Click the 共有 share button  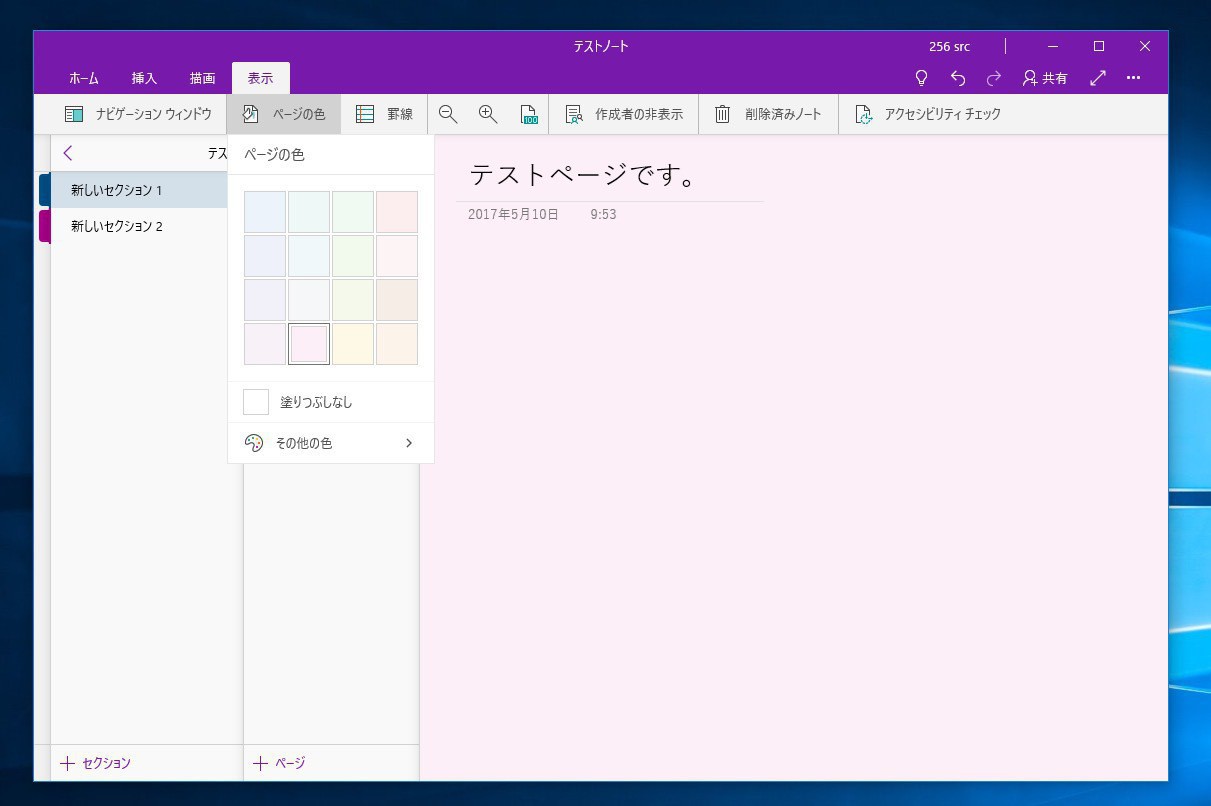[x=1045, y=78]
